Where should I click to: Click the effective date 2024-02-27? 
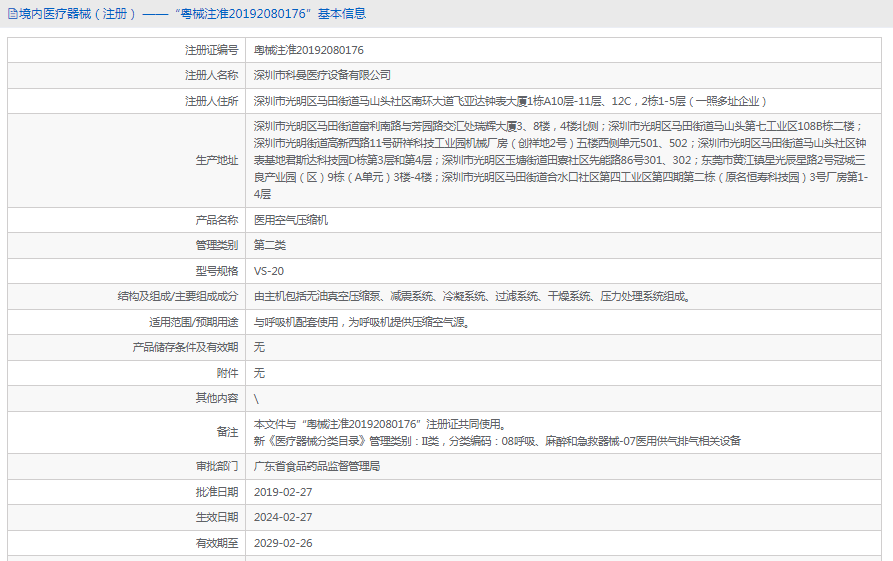click(283, 517)
